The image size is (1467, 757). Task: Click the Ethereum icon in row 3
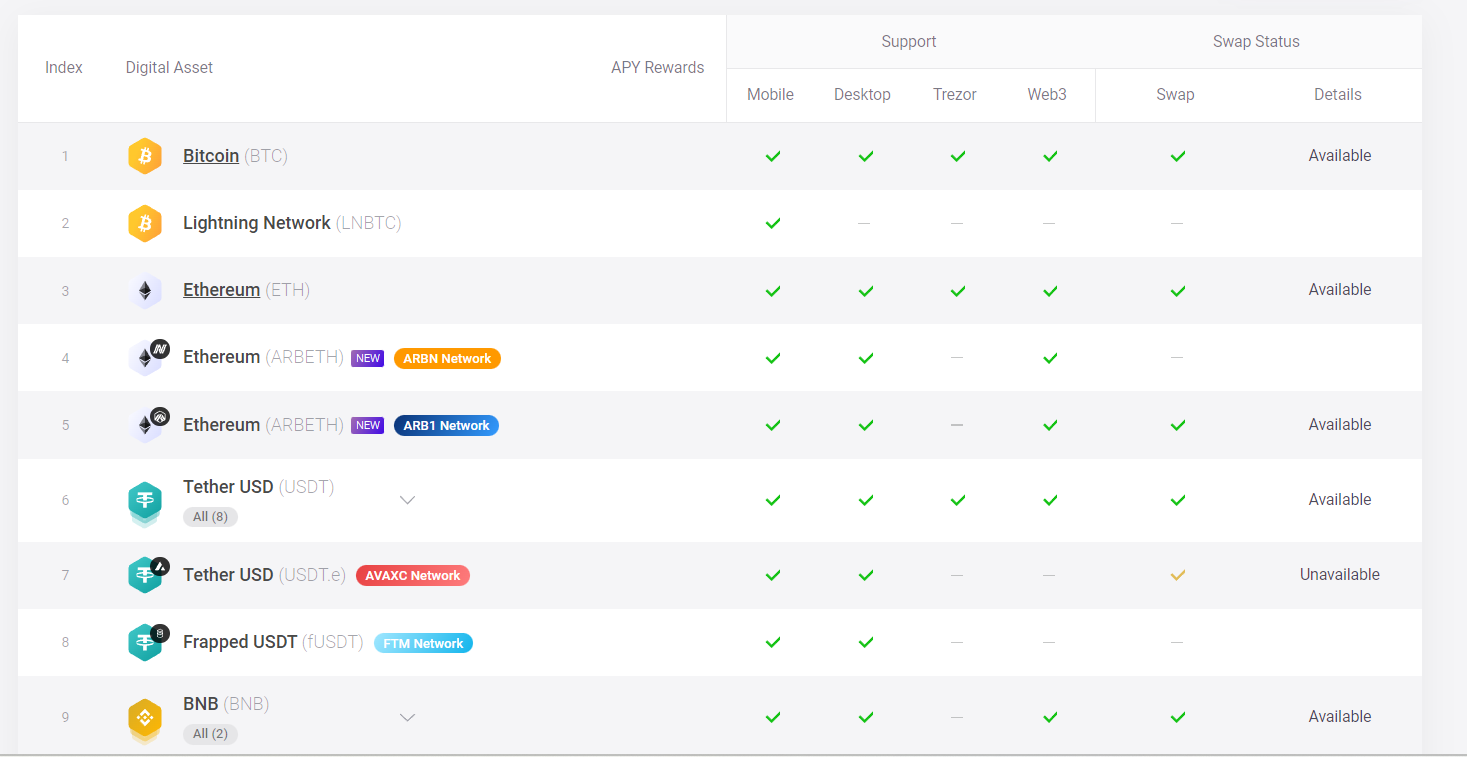145,291
